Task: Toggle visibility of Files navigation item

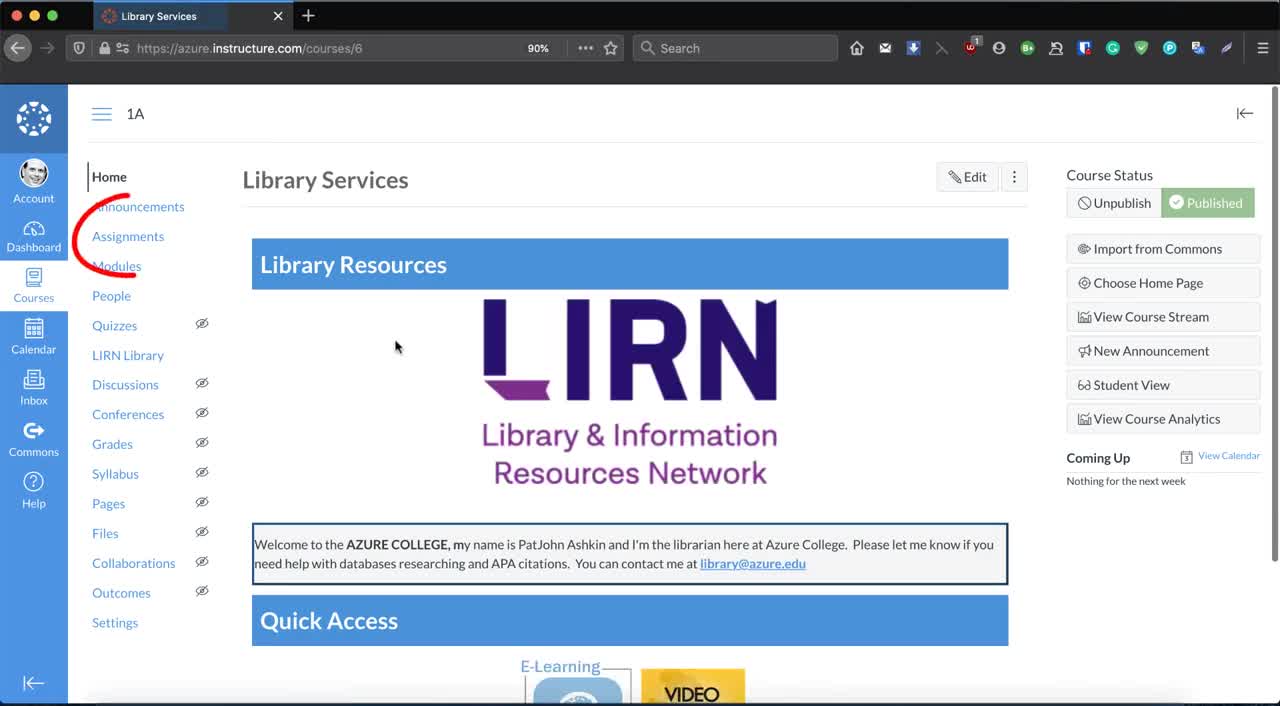Action: click(202, 532)
